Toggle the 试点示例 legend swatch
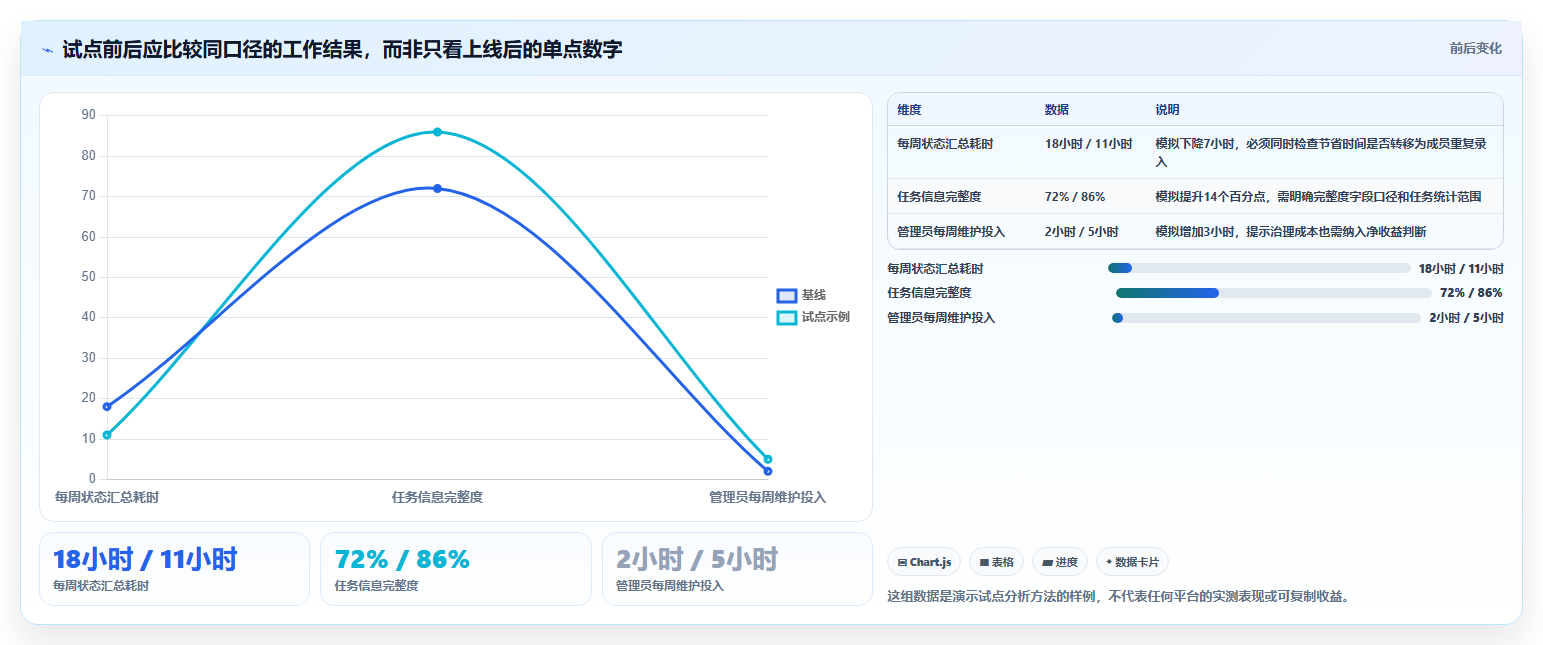Image resolution: width=1543 pixels, height=645 pixels. tap(787, 317)
